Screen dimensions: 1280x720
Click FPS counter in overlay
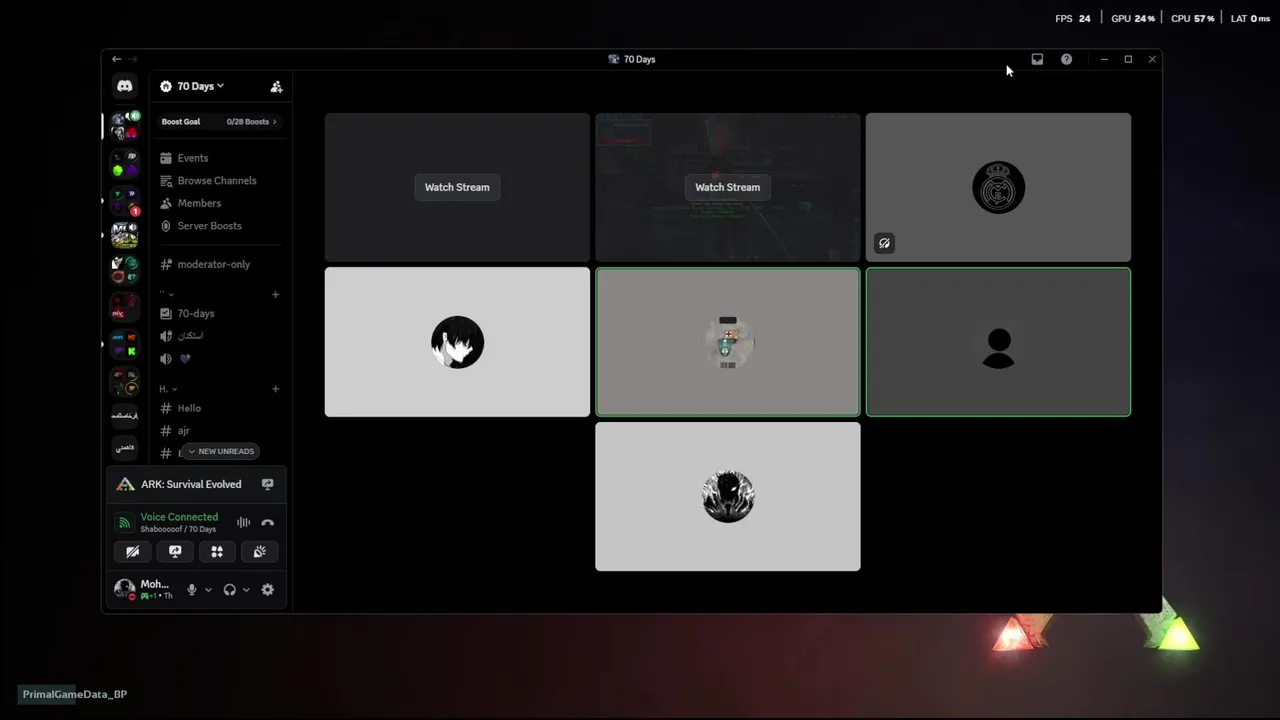point(1073,18)
